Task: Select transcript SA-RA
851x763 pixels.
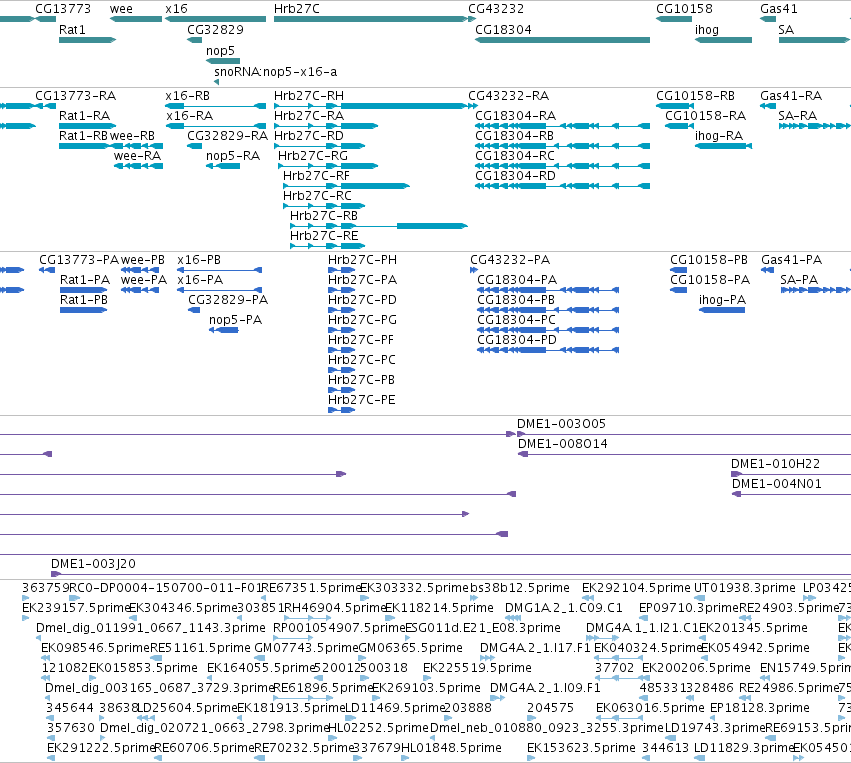Action: coord(815,126)
